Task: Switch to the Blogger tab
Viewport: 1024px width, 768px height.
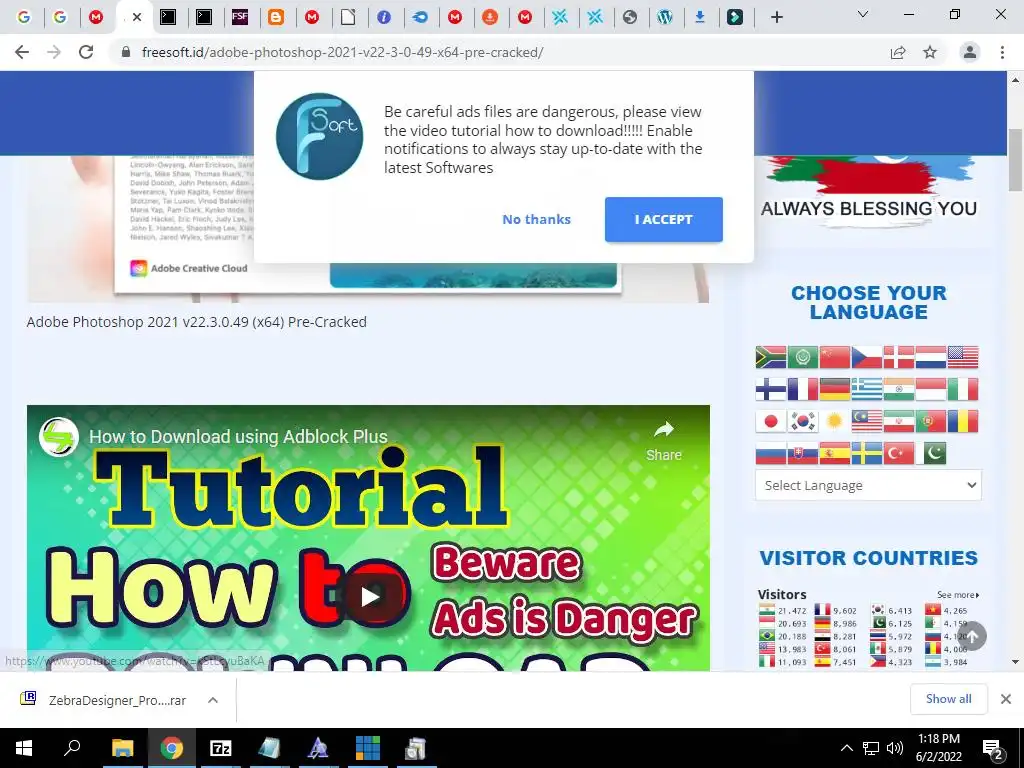Action: pos(276,17)
